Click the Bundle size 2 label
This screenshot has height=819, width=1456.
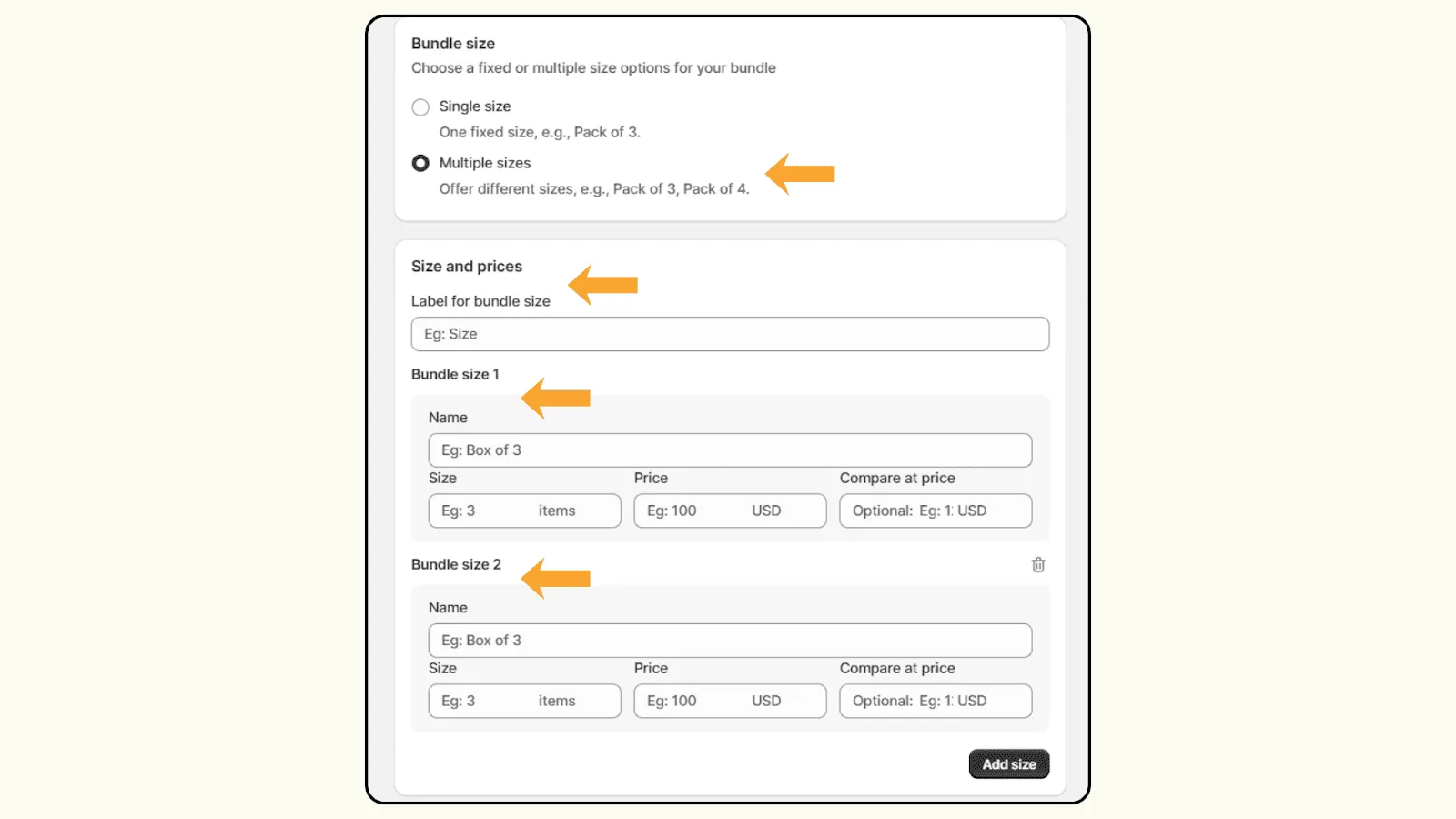tap(456, 564)
